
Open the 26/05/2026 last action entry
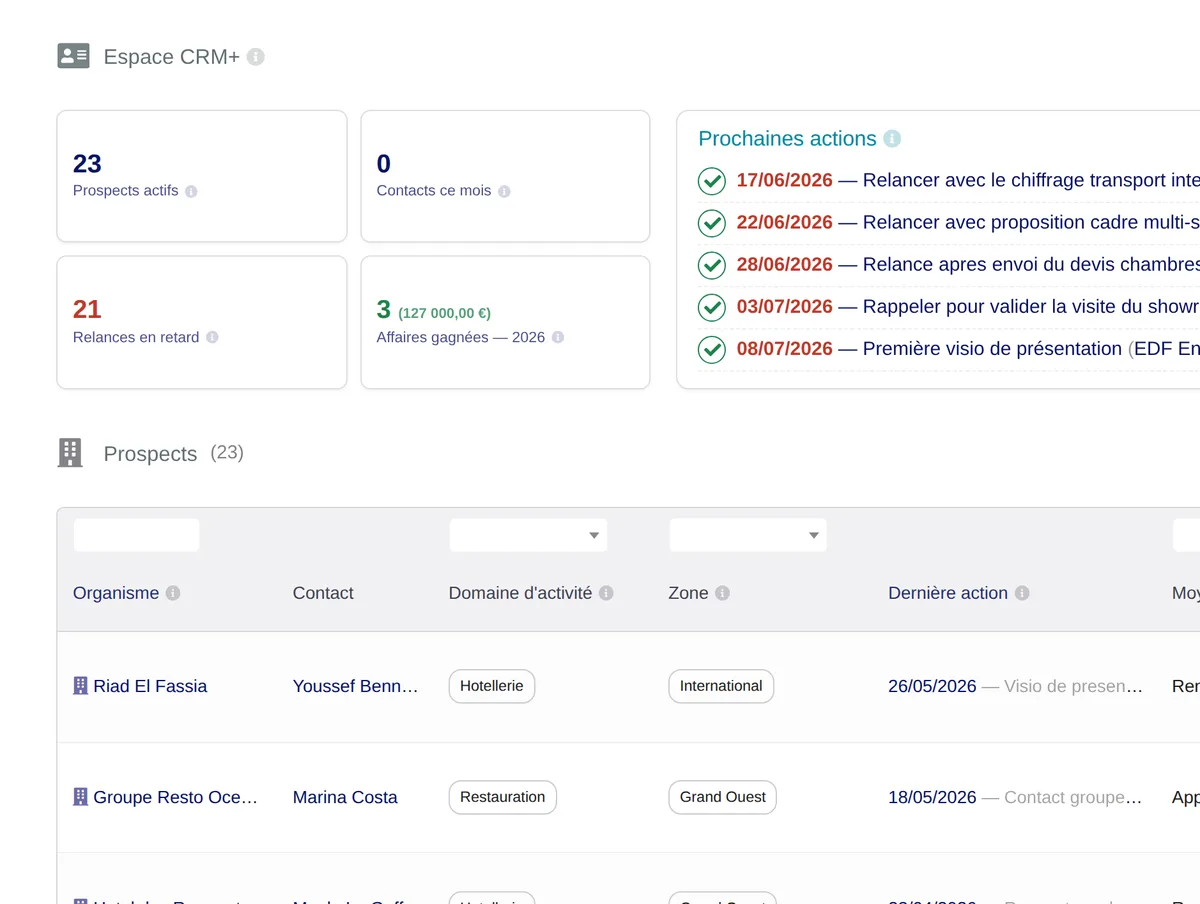point(1015,686)
